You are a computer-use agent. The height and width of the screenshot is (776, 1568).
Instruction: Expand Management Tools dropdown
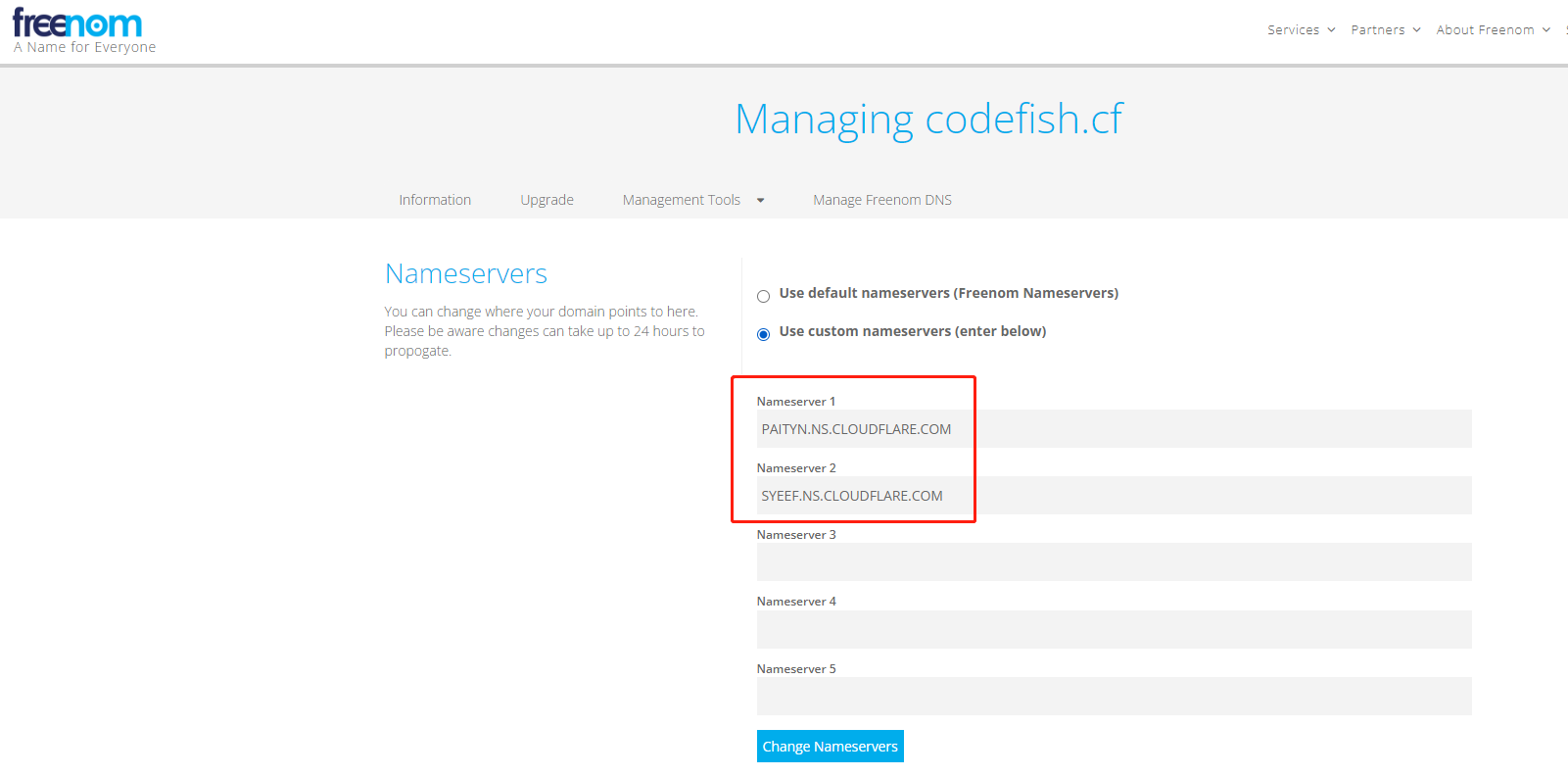pyautogui.click(x=692, y=200)
